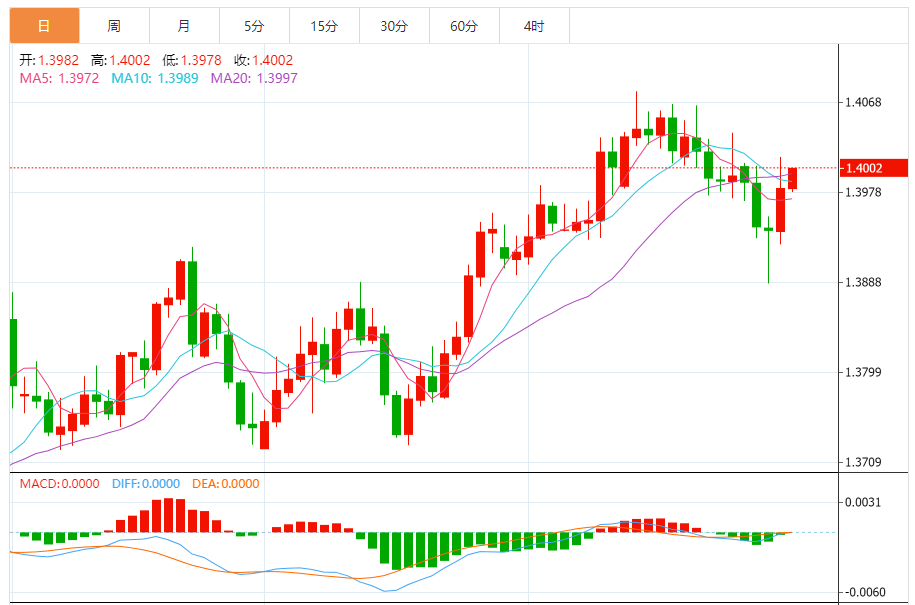Viewport: 915px width, 605px height.
Task: Click the MACD indicator label
Action: click(59, 484)
